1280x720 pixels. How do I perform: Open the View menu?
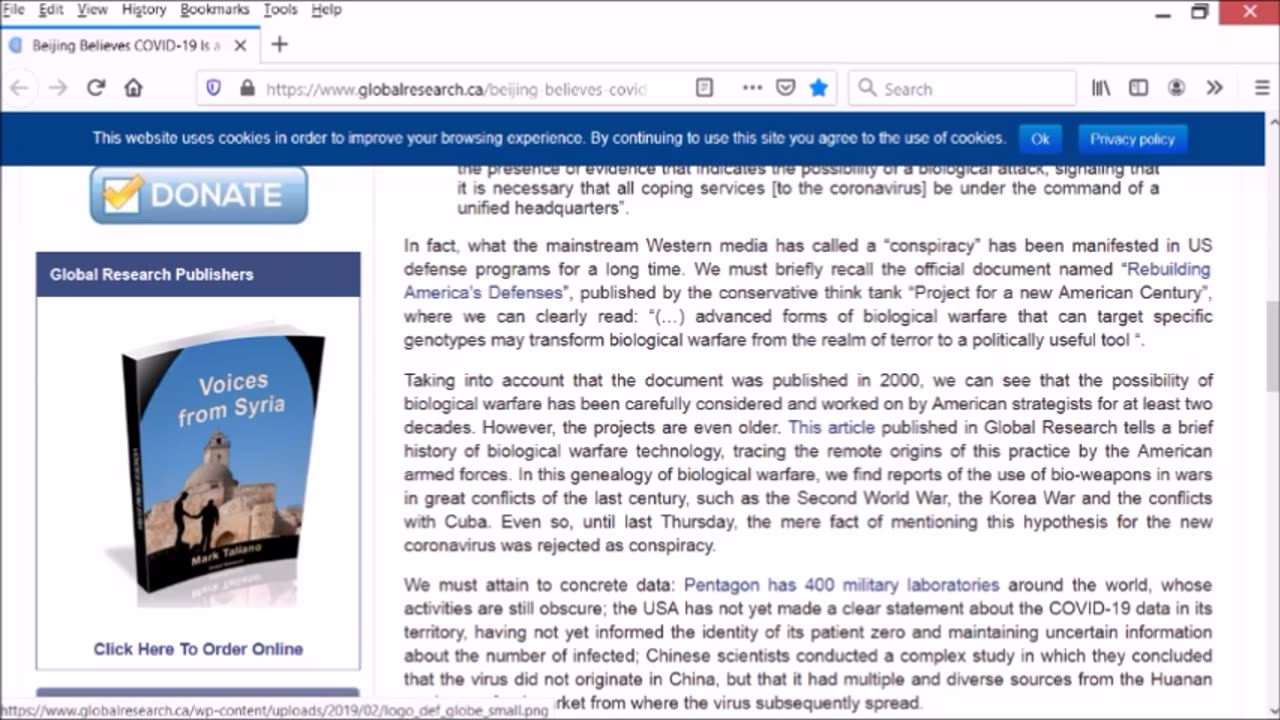click(92, 9)
